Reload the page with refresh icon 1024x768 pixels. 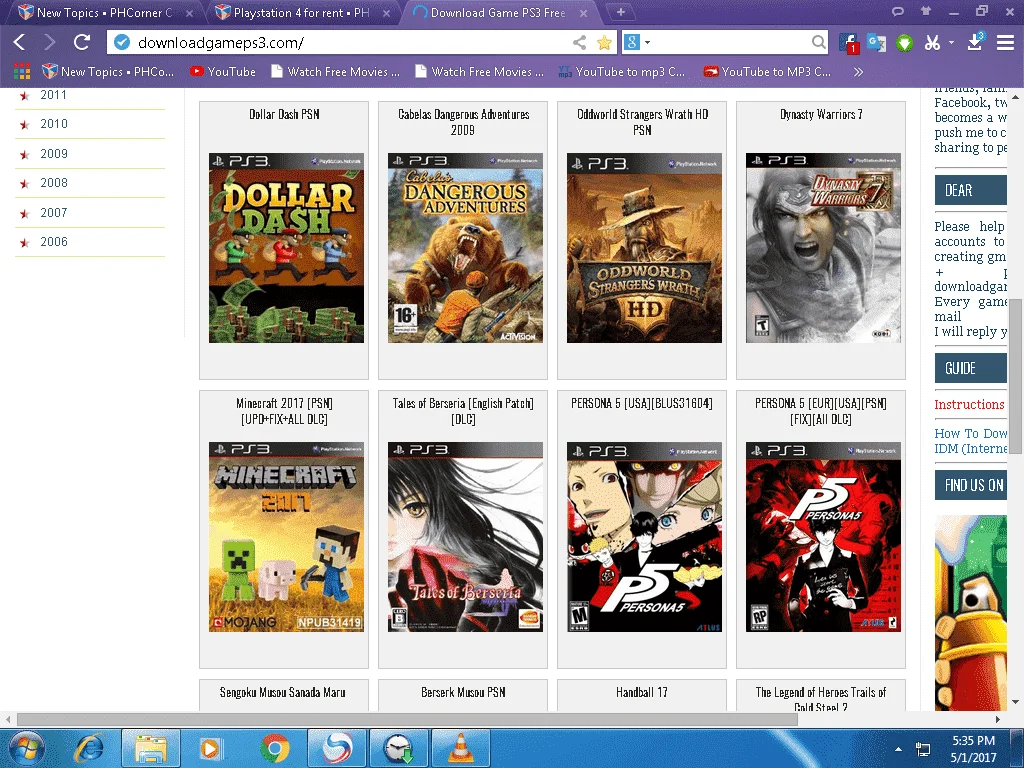82,42
